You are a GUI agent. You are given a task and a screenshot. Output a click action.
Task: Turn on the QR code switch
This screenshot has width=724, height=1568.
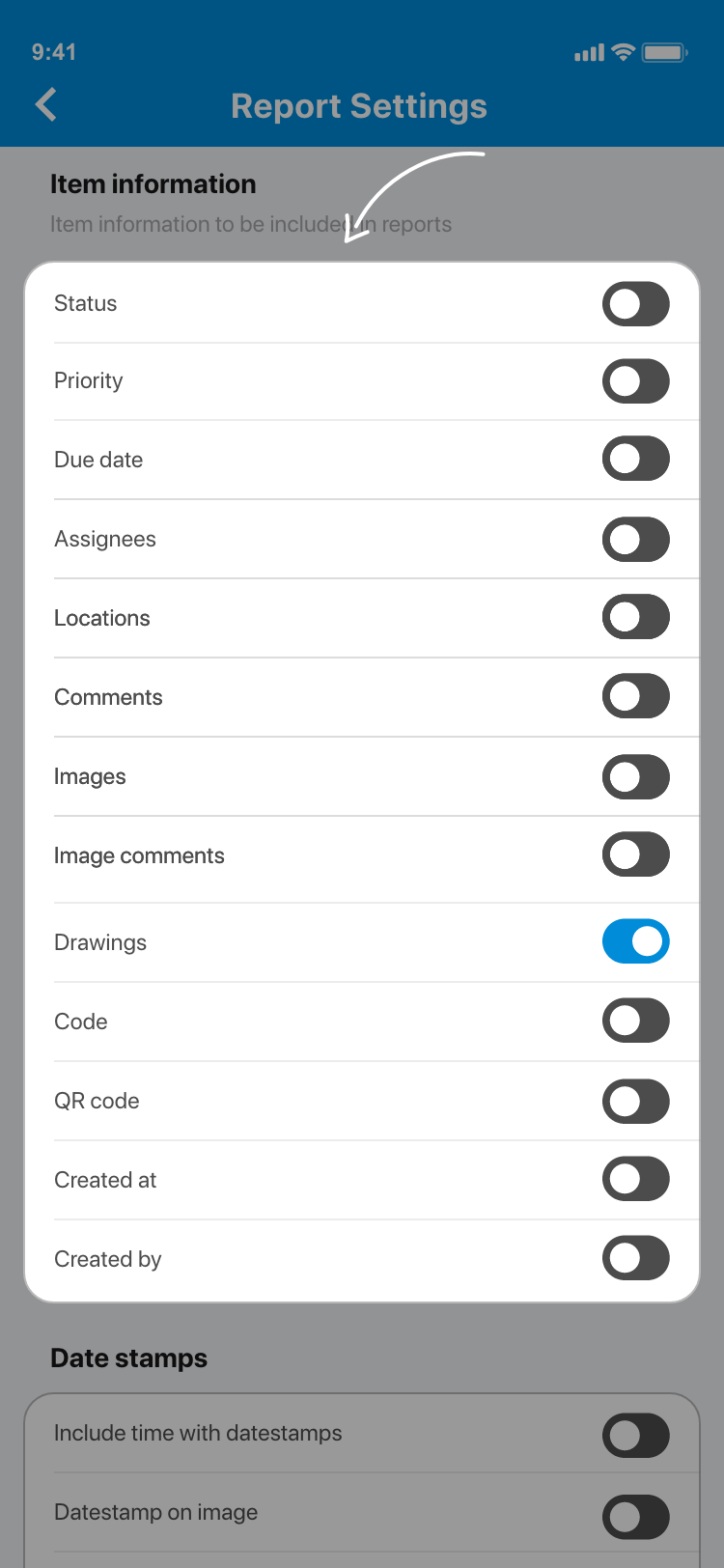coord(635,1102)
